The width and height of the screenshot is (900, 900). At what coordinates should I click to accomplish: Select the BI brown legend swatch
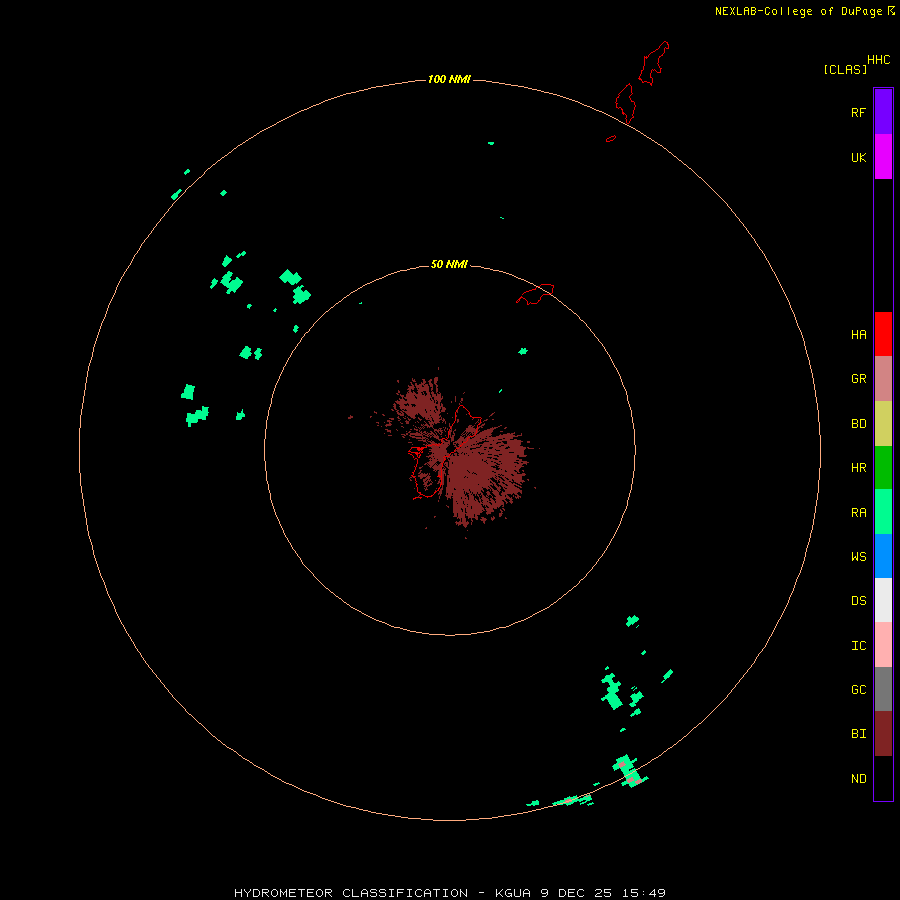pyautogui.click(x=883, y=734)
